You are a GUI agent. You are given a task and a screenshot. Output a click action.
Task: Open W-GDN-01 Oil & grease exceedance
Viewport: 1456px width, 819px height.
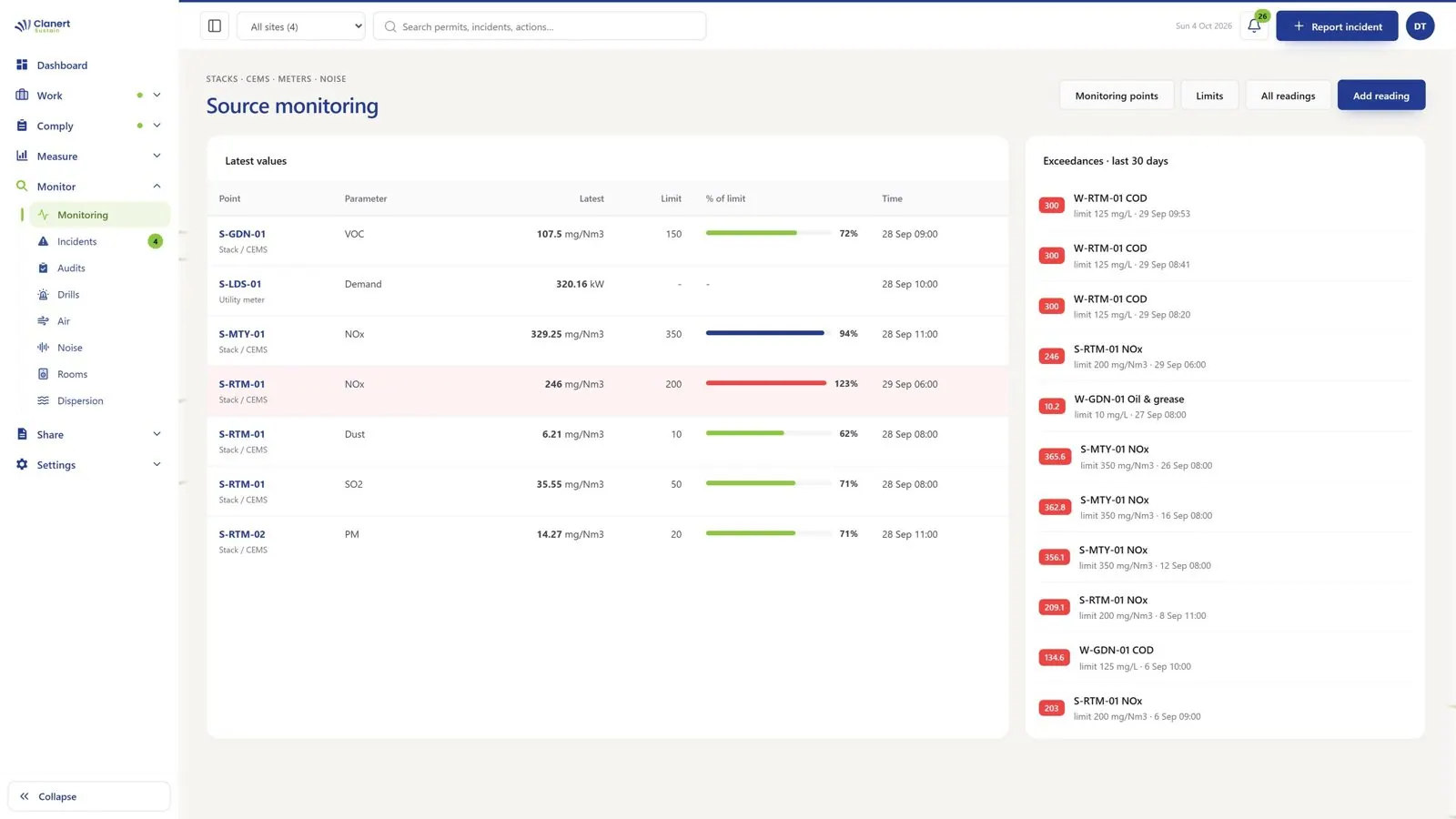point(1225,406)
